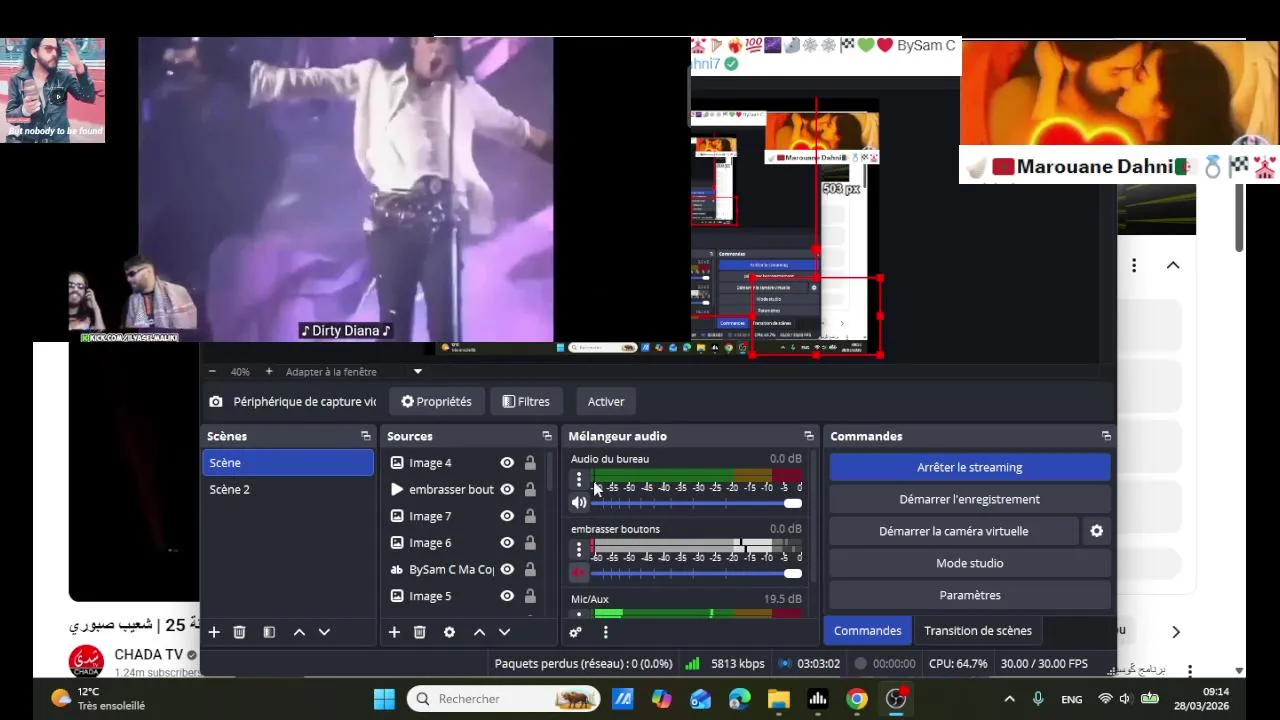This screenshot has height=720, width=1280.
Task: Lock the Image 7 source
Action: tap(530, 516)
